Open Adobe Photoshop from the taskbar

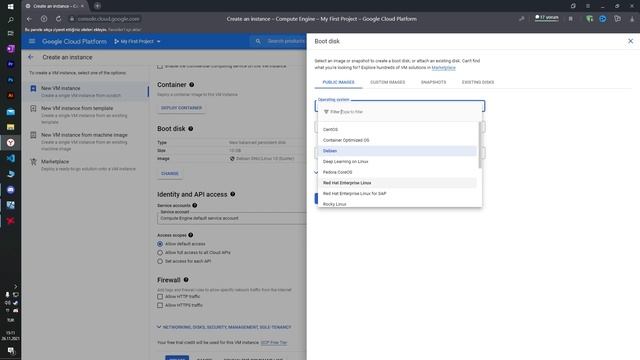click(11, 80)
